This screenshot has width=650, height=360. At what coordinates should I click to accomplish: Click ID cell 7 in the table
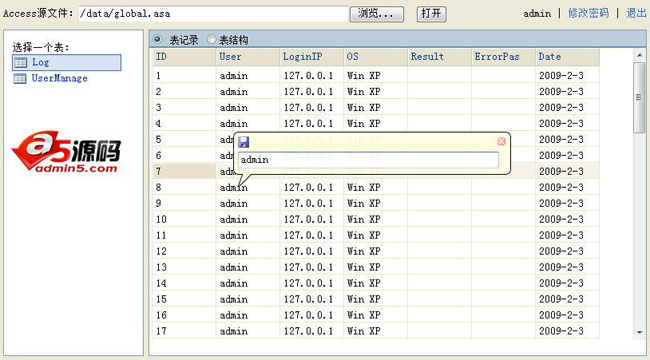(184, 171)
